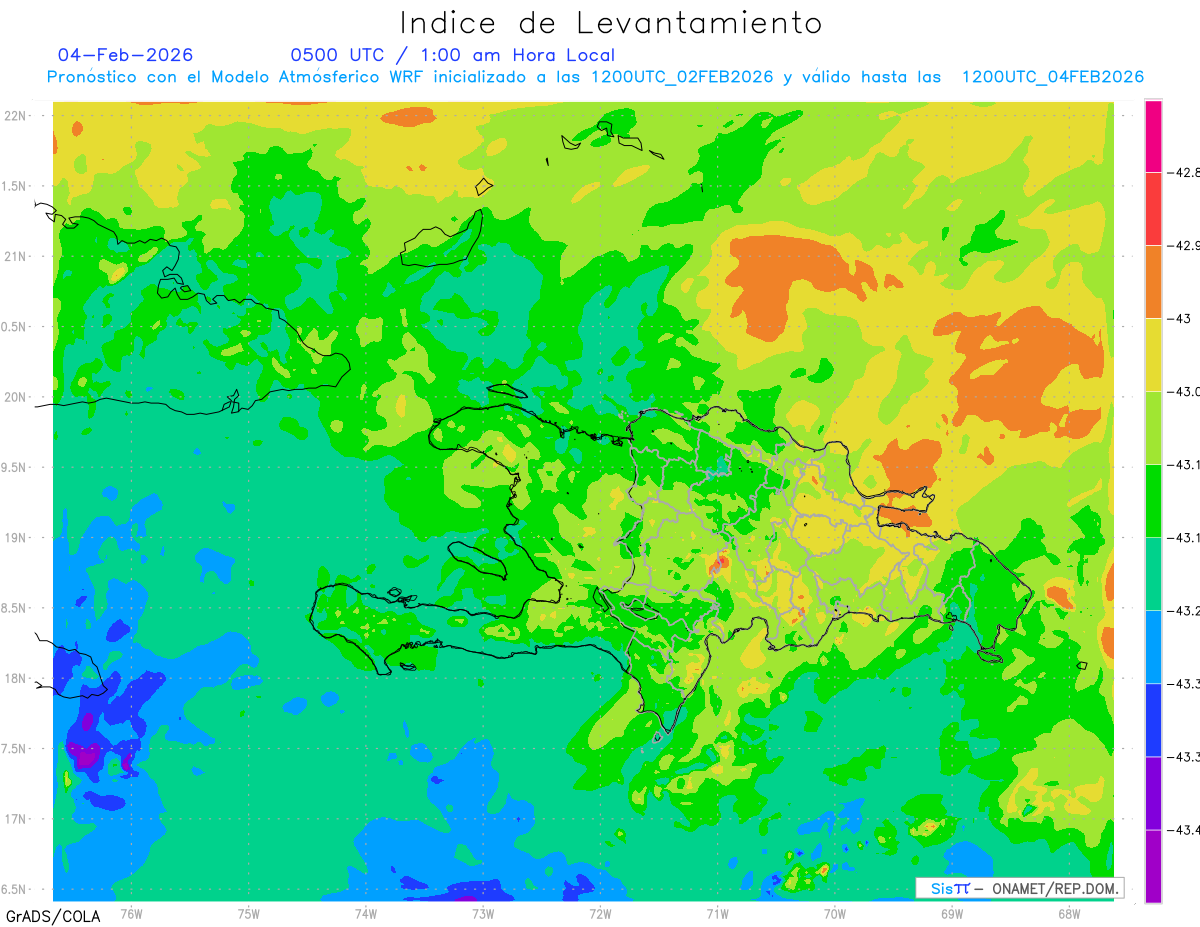Image resolution: width=1200 pixels, height=927 pixels.
Task: Click the '17N' latitude label
Action: tap(16, 819)
